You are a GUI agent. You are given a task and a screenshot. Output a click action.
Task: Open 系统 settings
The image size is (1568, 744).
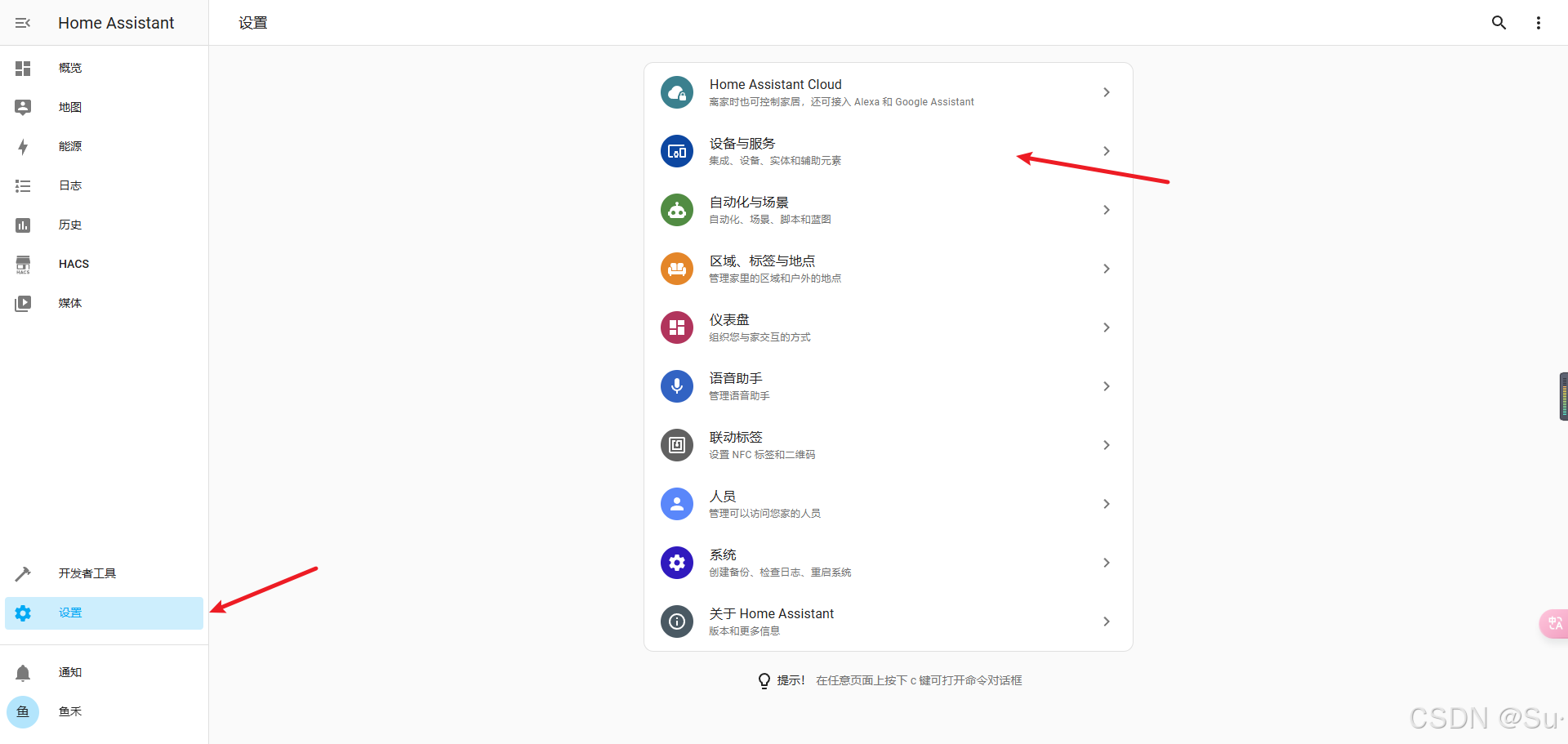click(x=888, y=563)
